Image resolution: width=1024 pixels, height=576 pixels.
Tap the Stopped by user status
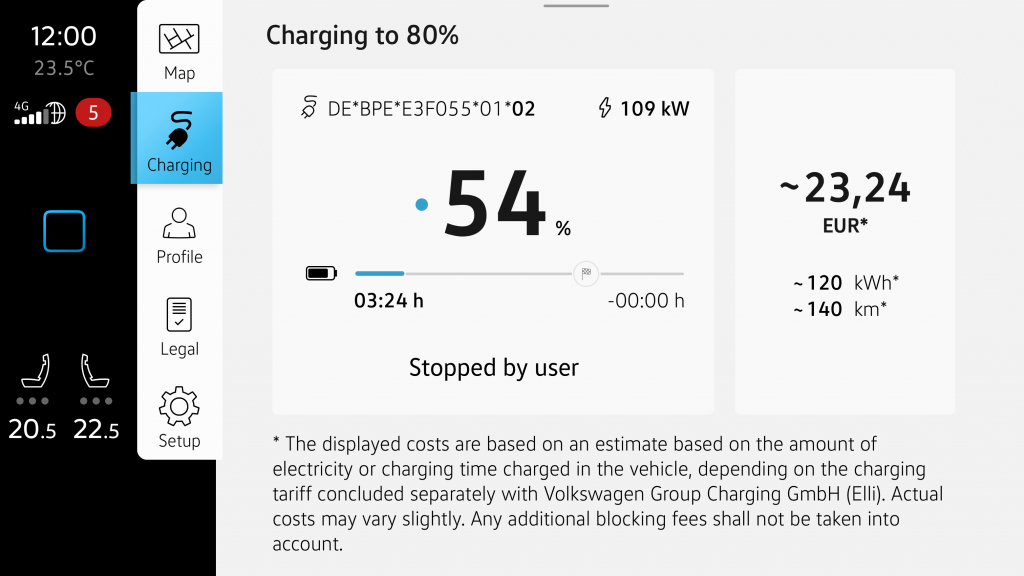point(494,368)
